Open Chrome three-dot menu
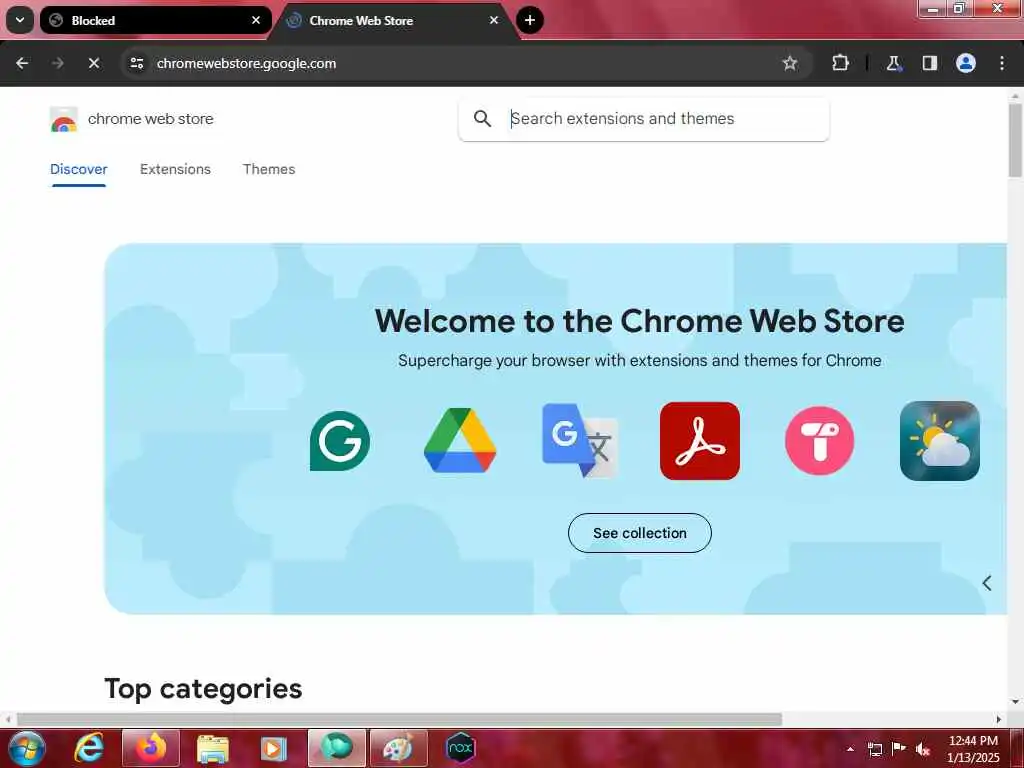1024x768 pixels. 1002,63
